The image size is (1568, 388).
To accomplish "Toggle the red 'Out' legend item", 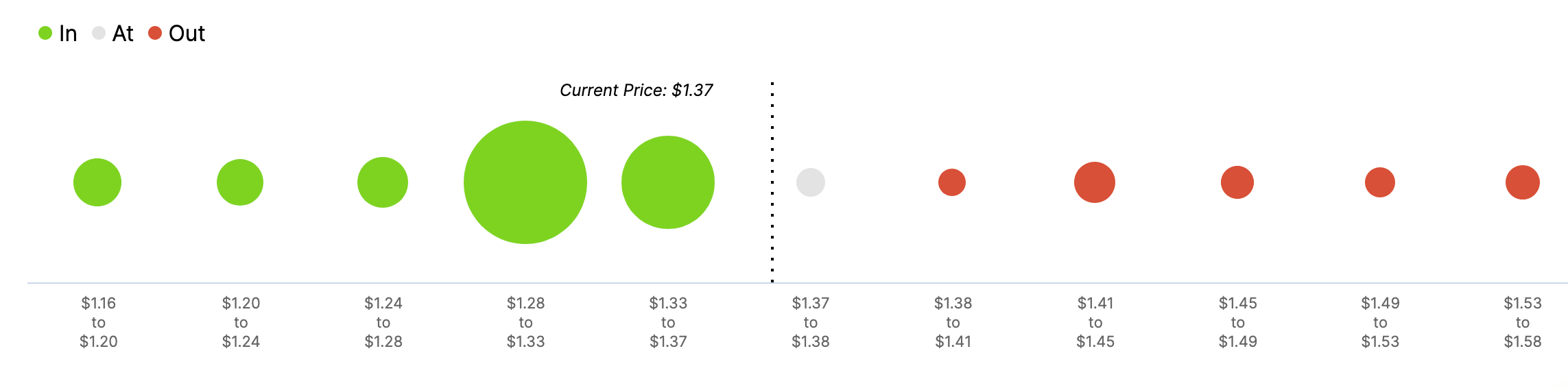I will 176,34.
